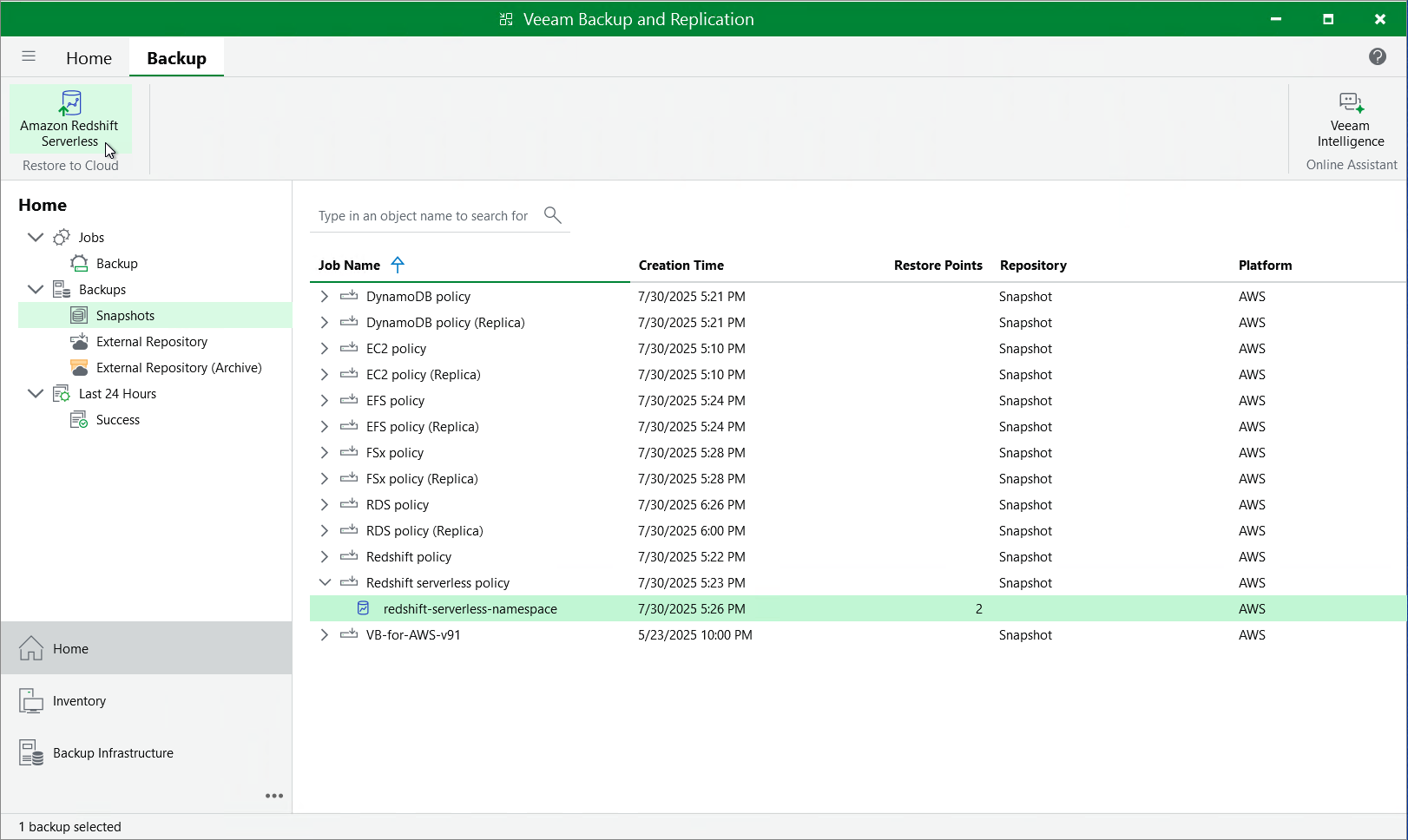1408x840 pixels.
Task: Open the hamburger main menu
Action: pyautogui.click(x=29, y=56)
